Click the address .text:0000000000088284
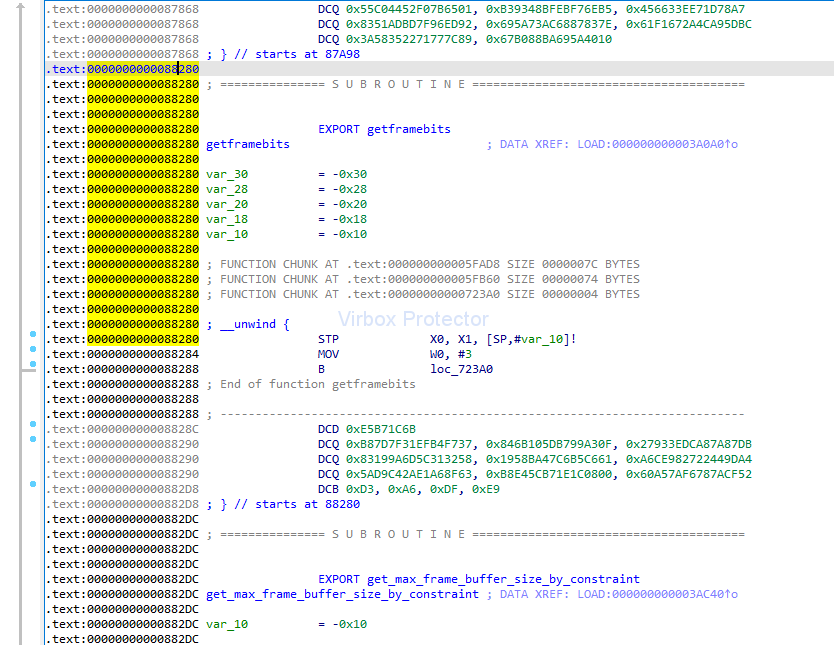The image size is (834, 645). point(123,354)
